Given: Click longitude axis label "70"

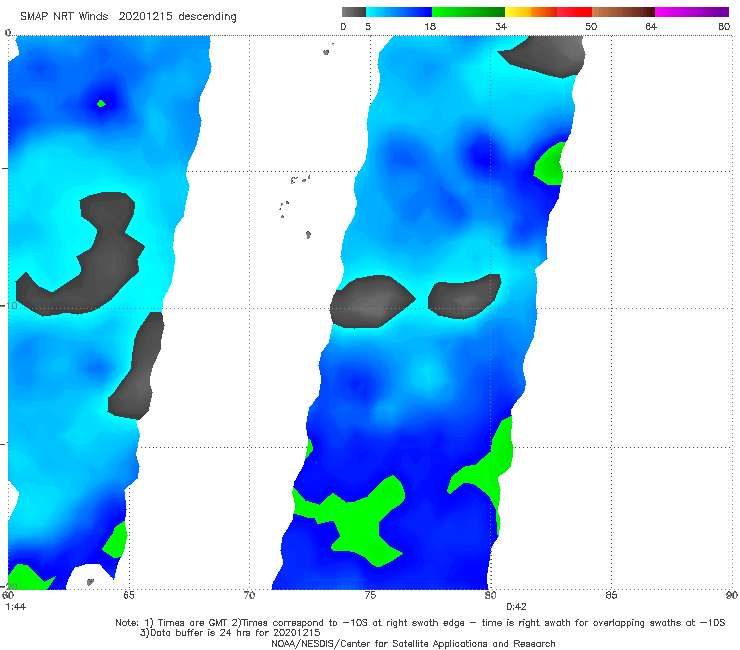Looking at the screenshot, I should (x=249, y=595).
